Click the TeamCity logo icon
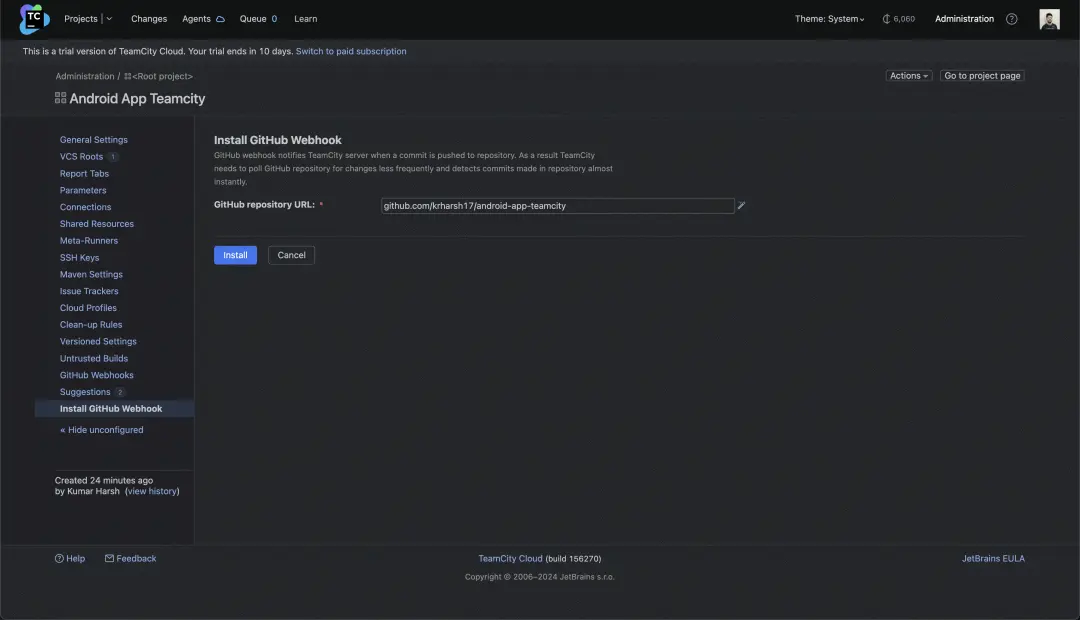The width and height of the screenshot is (1080, 620). coord(34,19)
